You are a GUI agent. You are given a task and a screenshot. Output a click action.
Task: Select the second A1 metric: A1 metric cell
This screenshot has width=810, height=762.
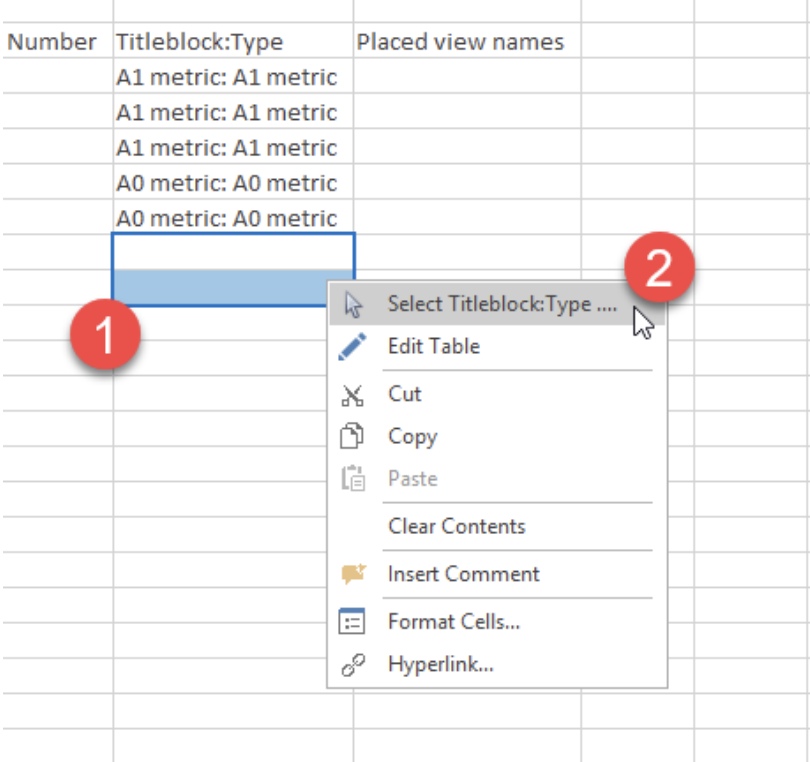click(x=233, y=112)
